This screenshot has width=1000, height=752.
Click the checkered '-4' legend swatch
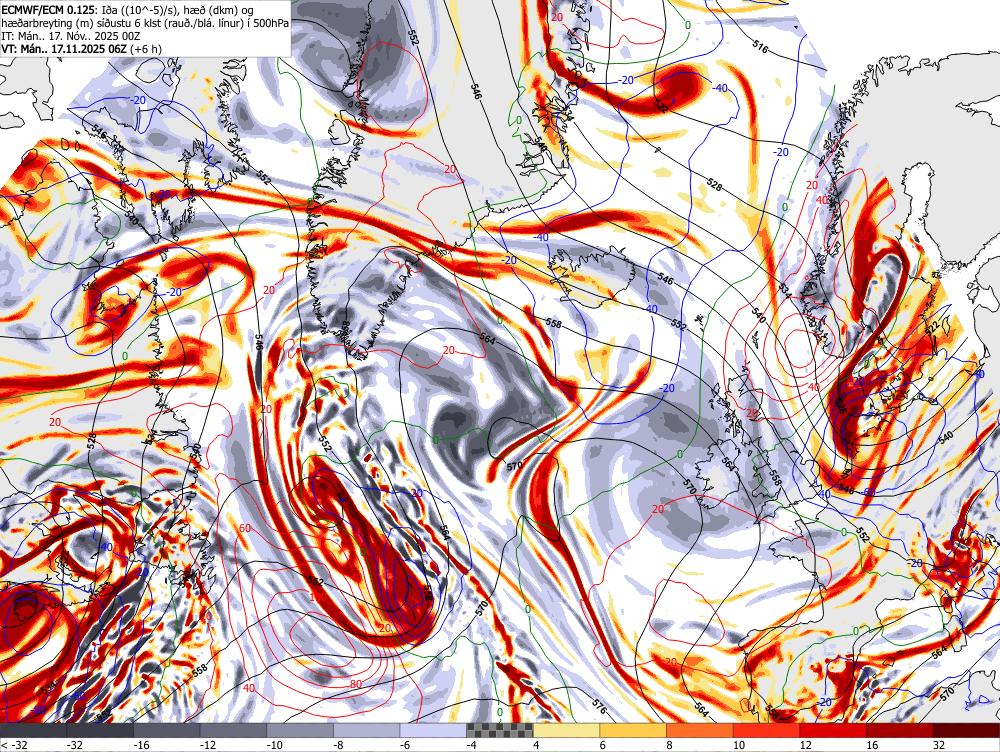tap(500, 730)
